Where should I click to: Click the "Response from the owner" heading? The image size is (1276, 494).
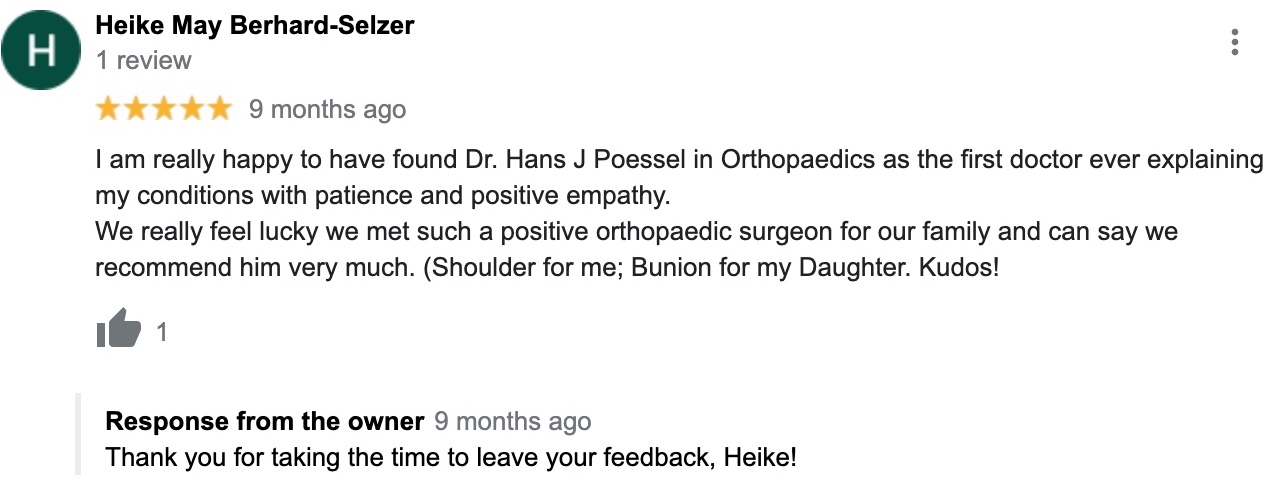[264, 421]
